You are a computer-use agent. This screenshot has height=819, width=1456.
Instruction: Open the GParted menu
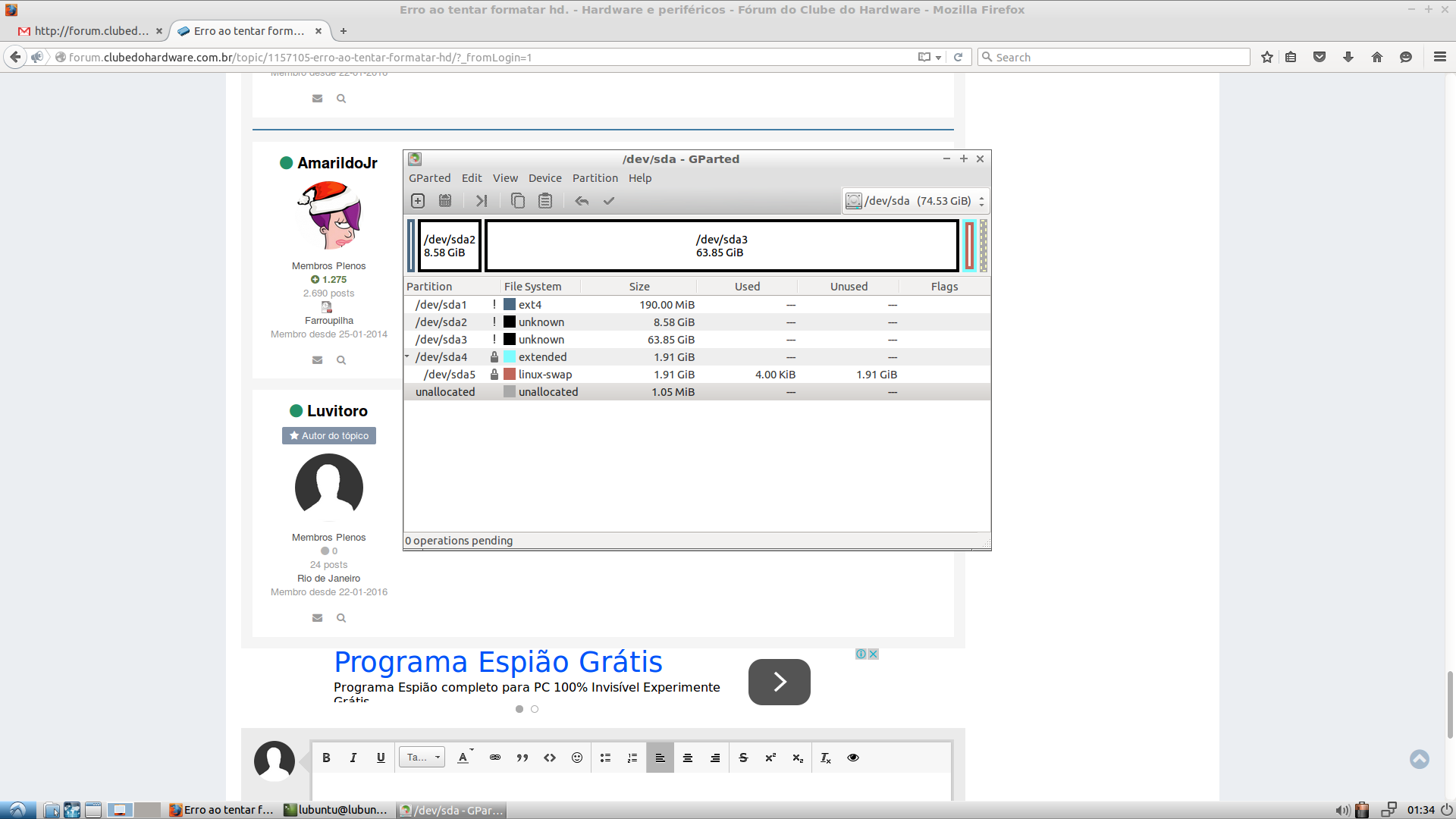(429, 178)
